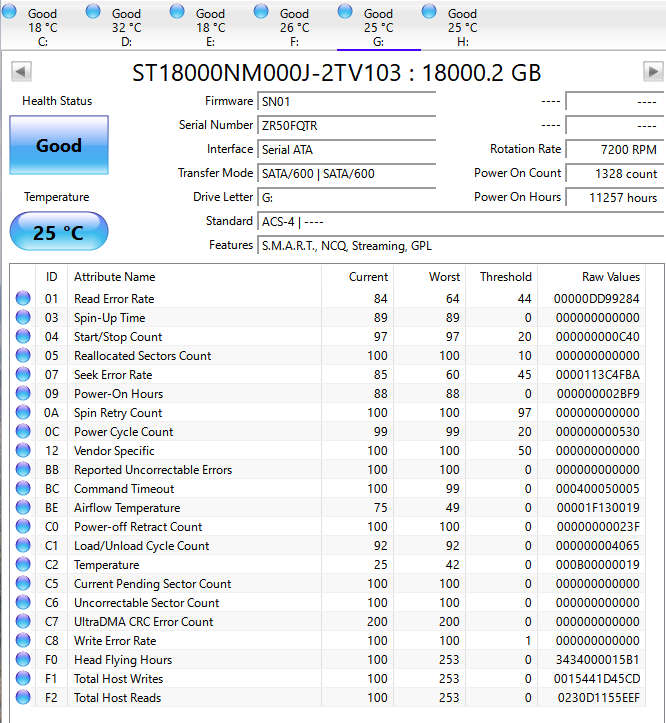
Task: Click the ID column header
Action: 51,277
